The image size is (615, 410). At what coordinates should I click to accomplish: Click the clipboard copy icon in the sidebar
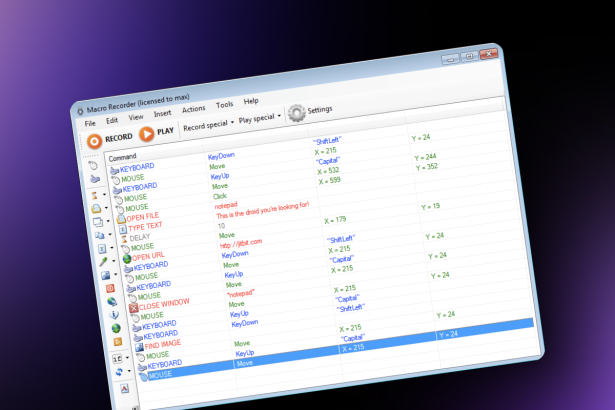pyautogui.click(x=100, y=235)
